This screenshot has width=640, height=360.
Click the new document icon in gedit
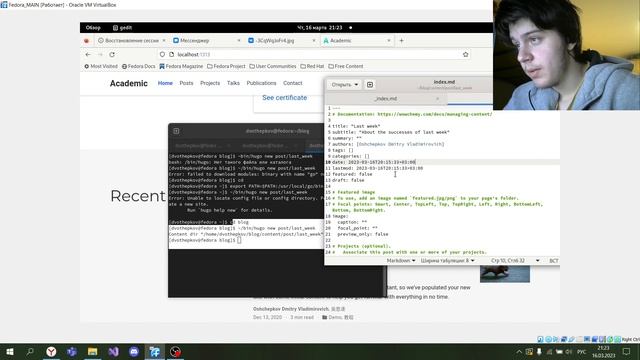[x=370, y=84]
